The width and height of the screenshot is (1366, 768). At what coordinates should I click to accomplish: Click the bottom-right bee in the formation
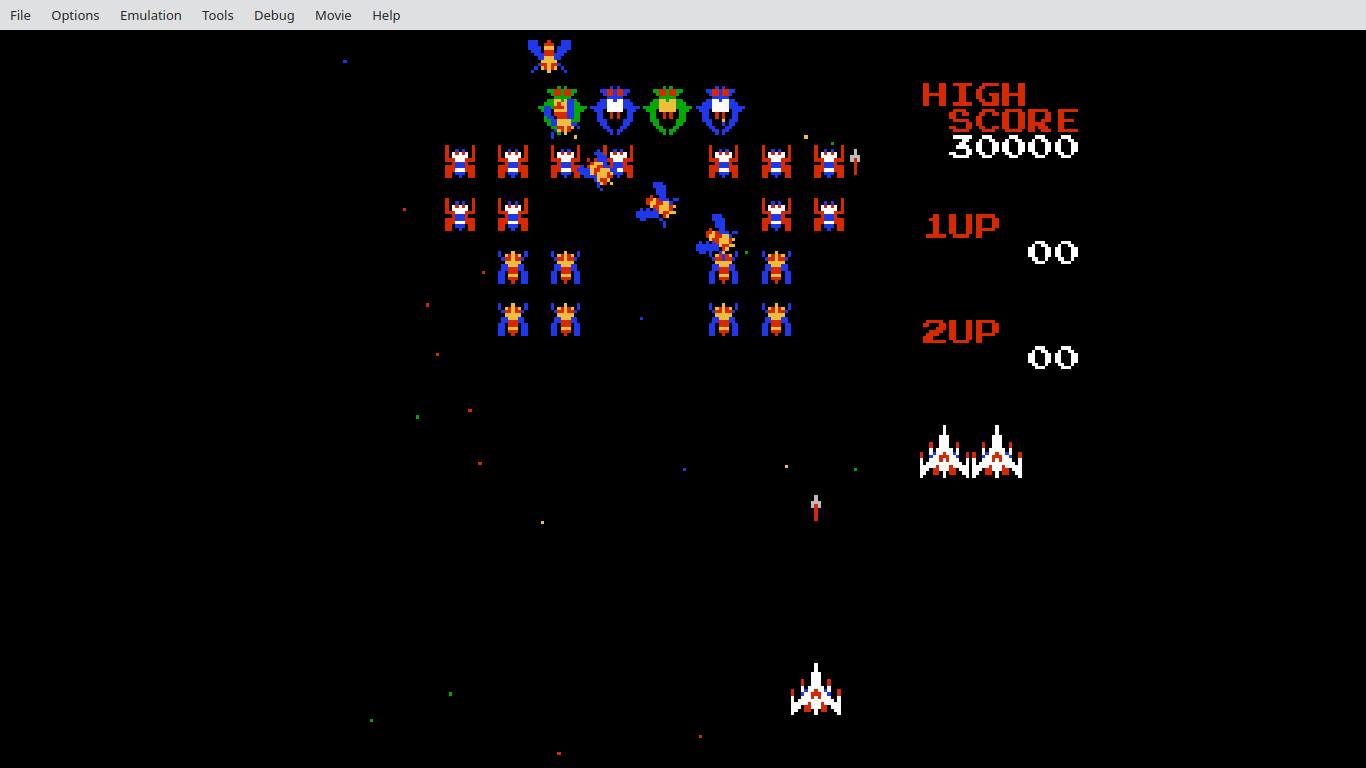[776, 320]
